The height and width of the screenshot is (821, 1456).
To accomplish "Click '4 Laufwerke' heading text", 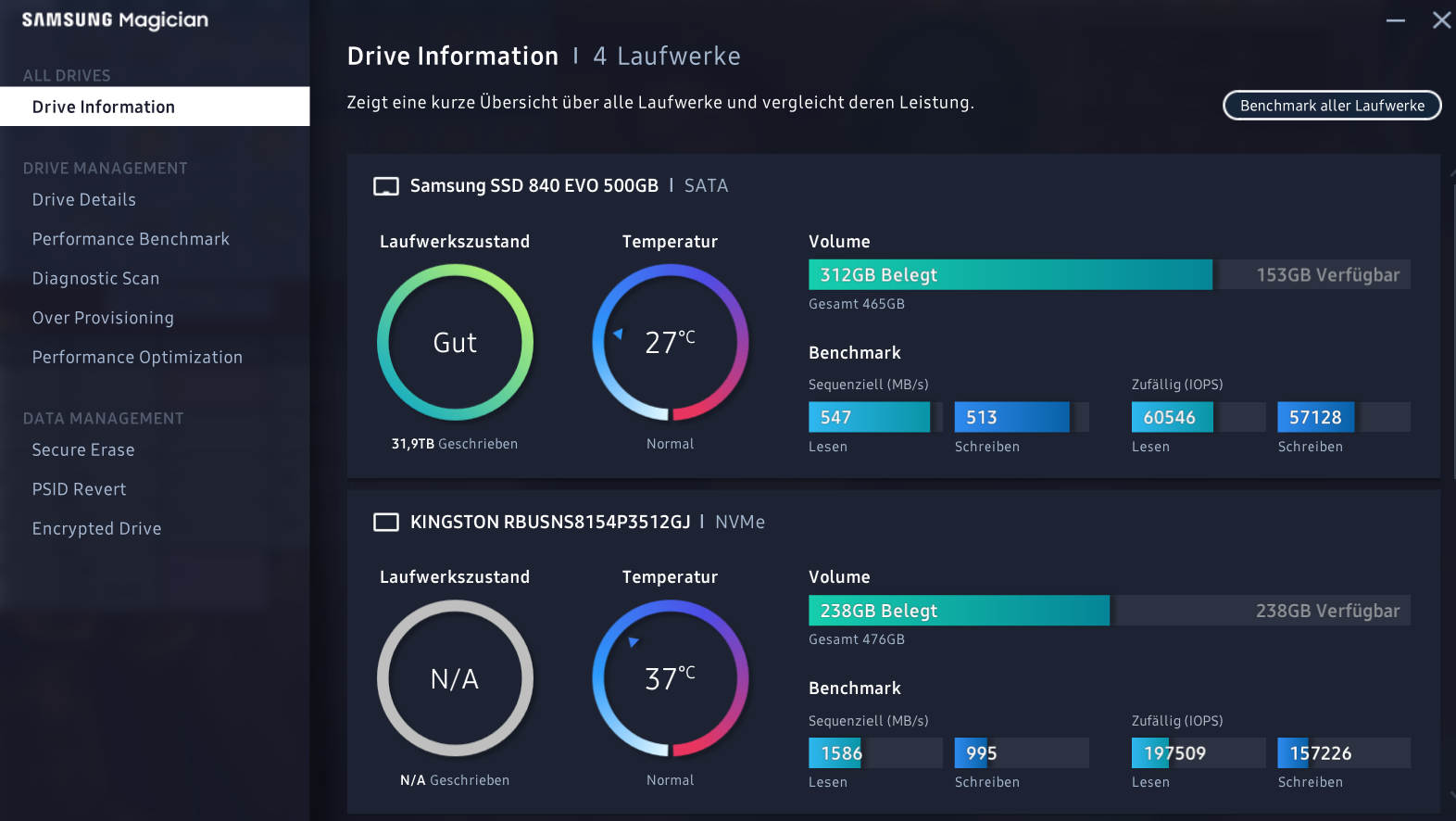I will coord(667,57).
